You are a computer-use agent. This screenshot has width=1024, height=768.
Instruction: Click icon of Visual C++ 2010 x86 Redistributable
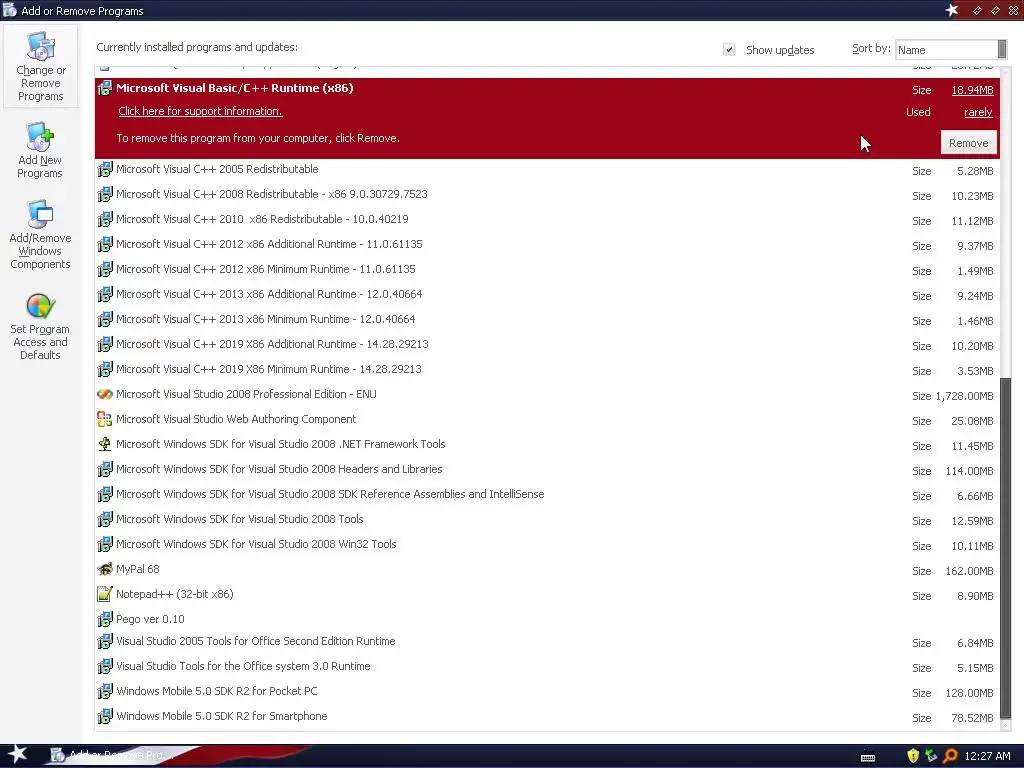104,219
